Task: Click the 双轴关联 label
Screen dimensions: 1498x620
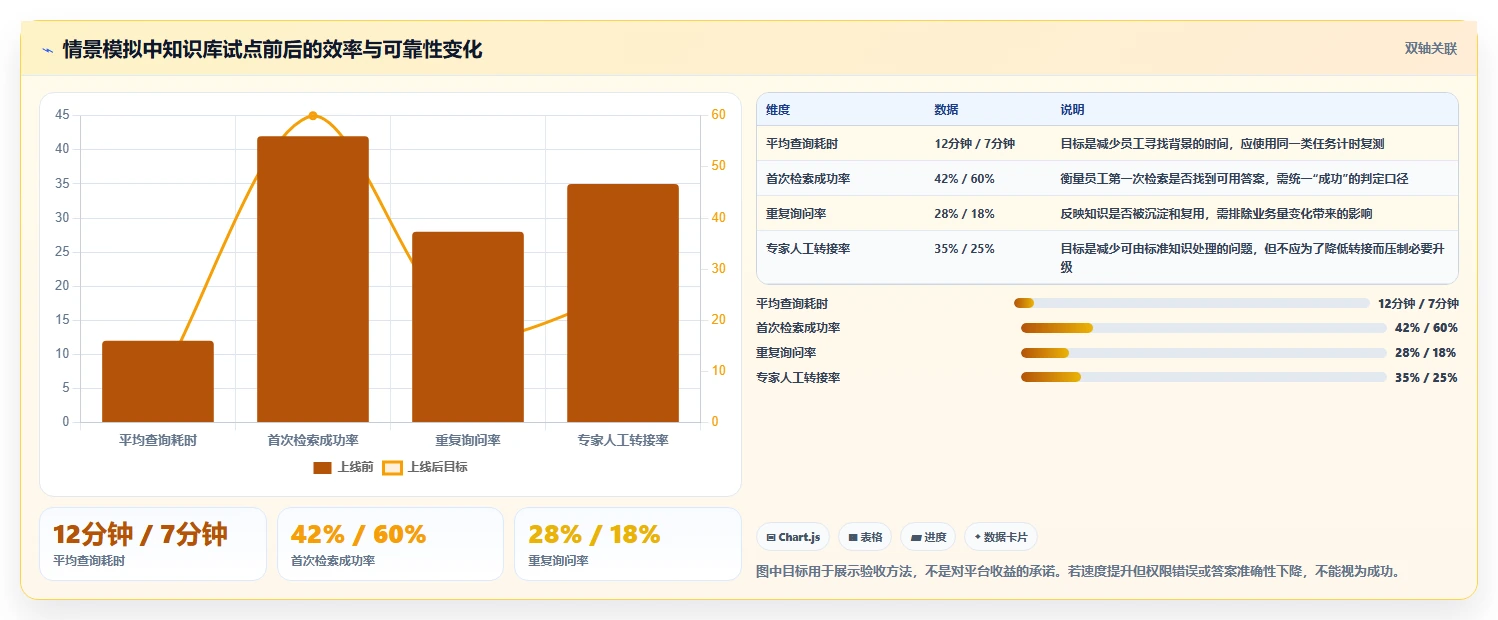Action: click(x=1431, y=49)
